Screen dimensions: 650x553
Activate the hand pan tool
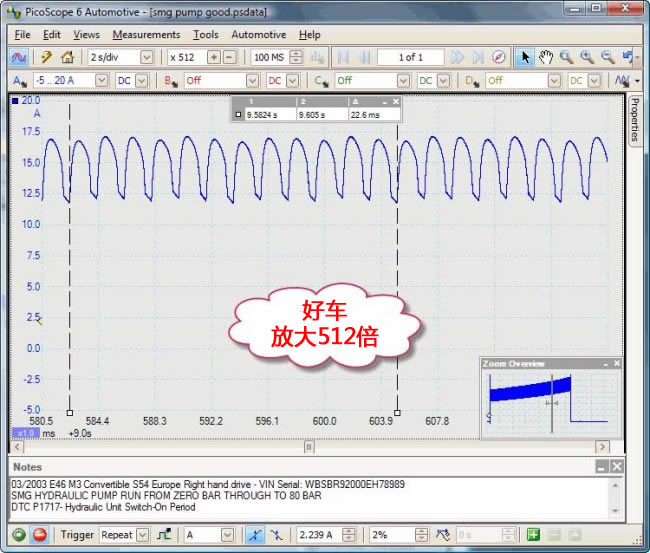coord(546,57)
